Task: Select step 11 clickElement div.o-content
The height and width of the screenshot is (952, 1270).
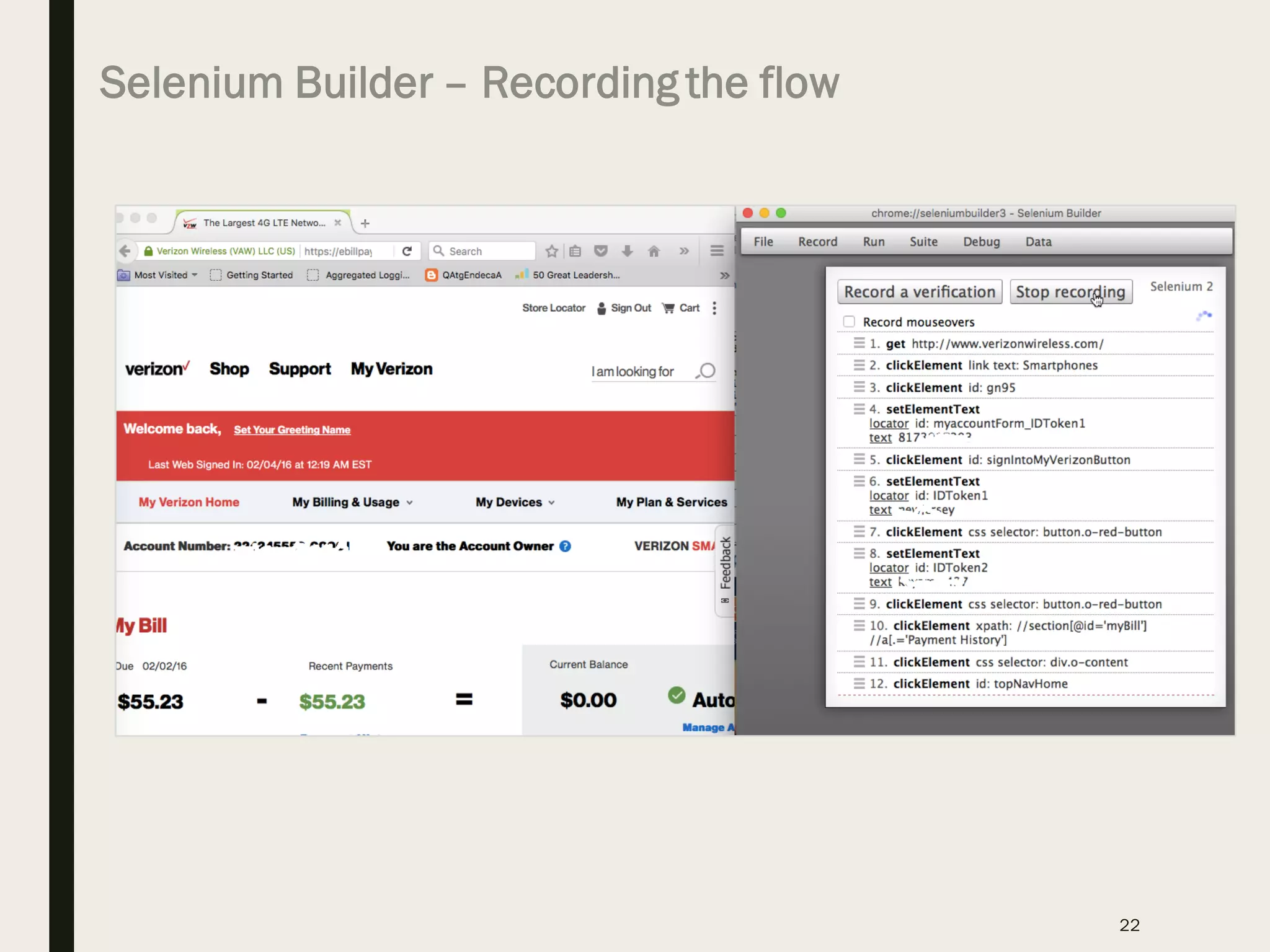Action: (x=1025, y=662)
